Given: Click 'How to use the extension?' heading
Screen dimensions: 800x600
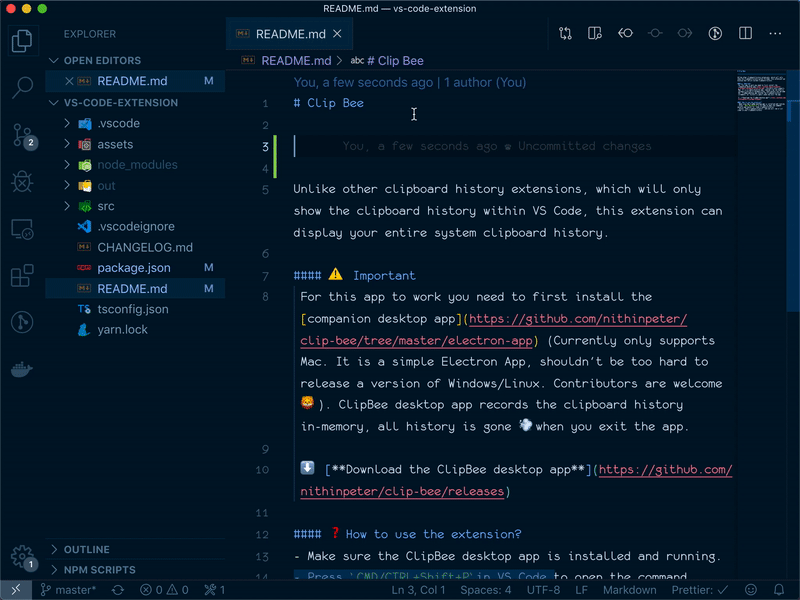Looking at the screenshot, I should click(433, 534).
